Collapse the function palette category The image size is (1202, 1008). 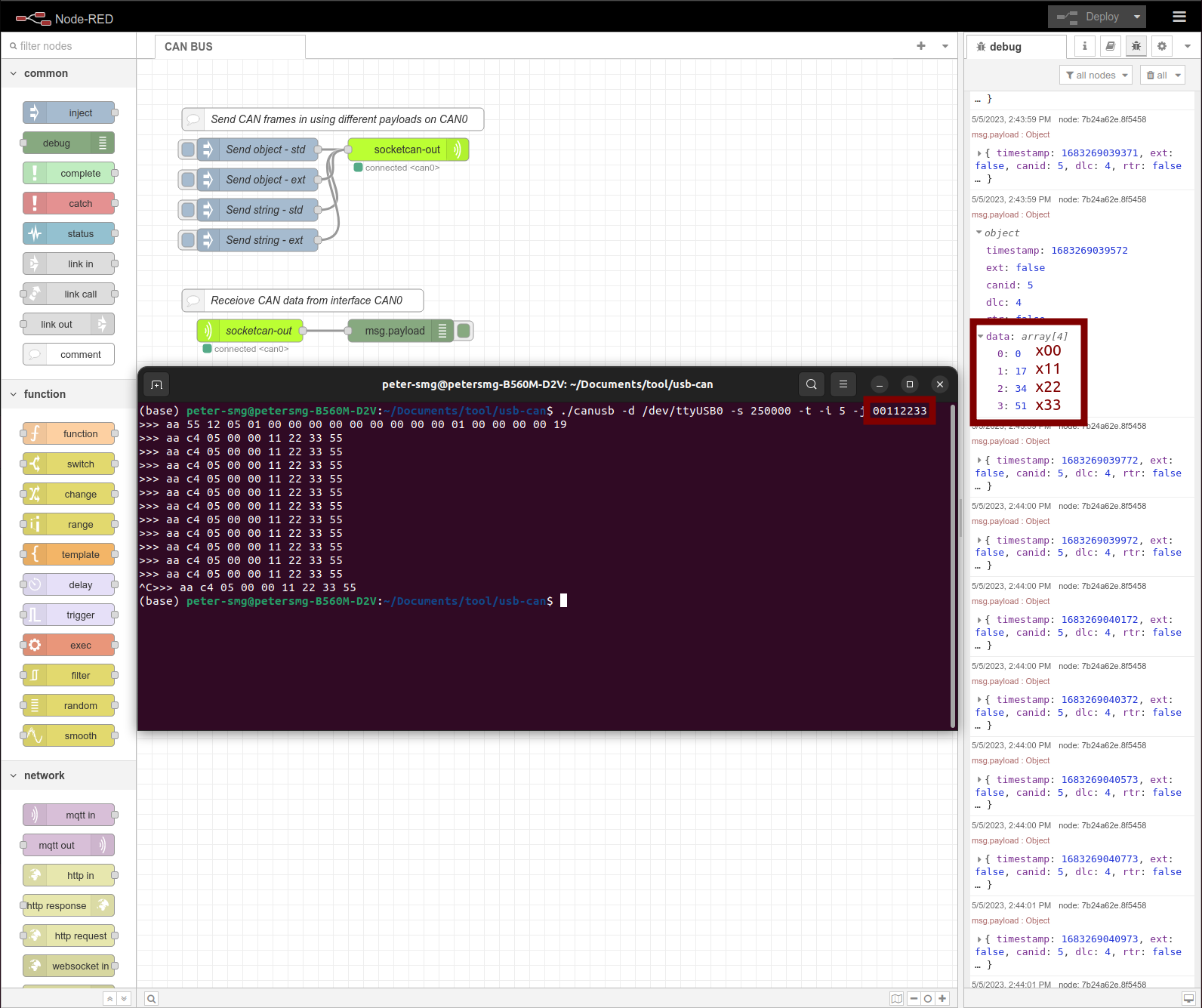pos(69,394)
